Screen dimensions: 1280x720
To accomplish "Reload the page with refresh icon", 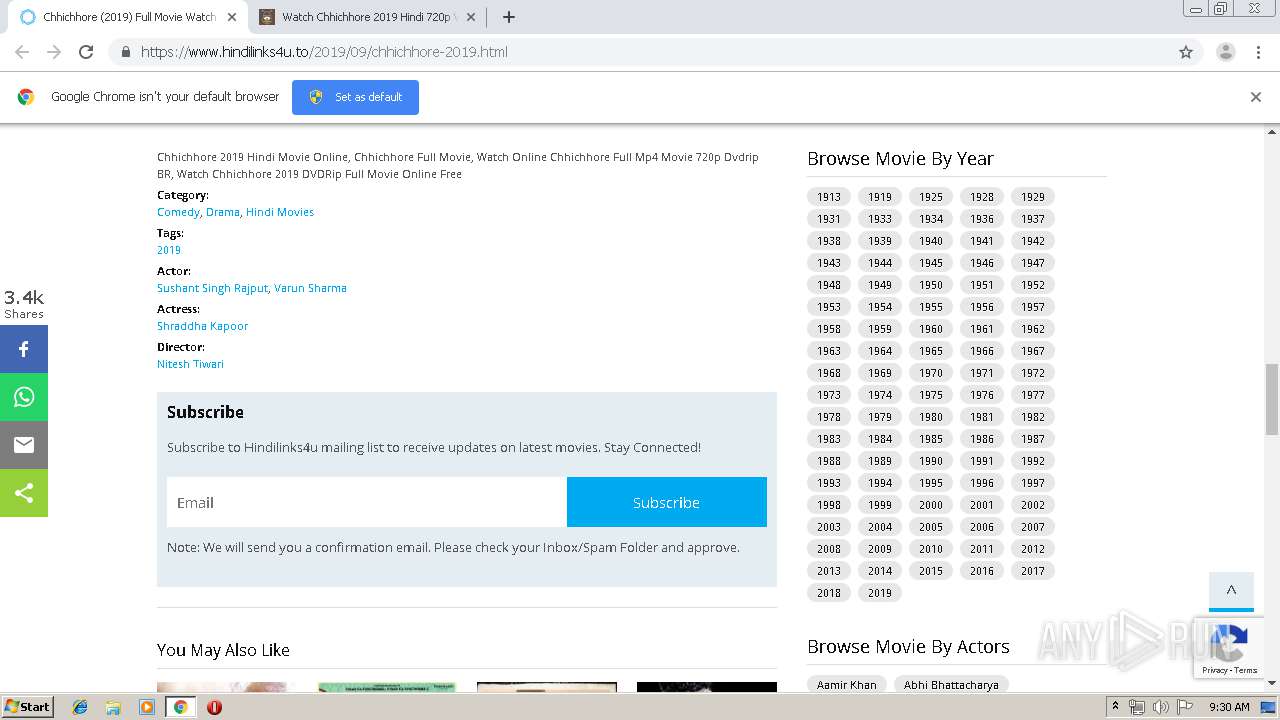I will coord(86,52).
